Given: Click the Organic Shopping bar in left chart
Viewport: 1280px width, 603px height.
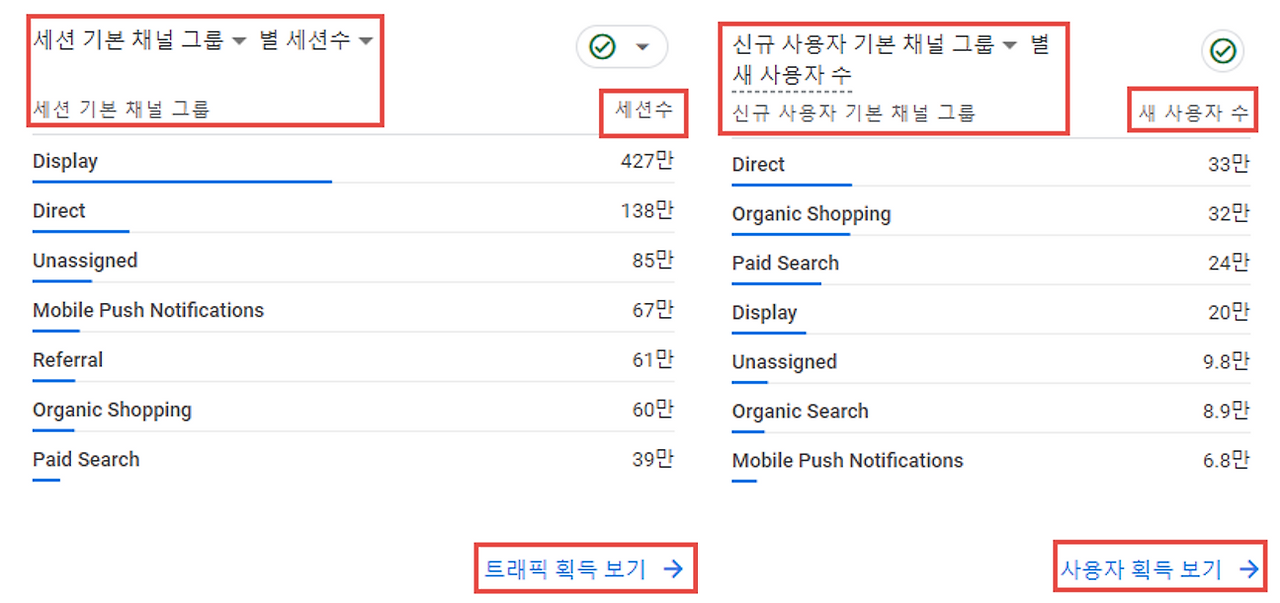Looking at the screenshot, I should click(x=112, y=410).
